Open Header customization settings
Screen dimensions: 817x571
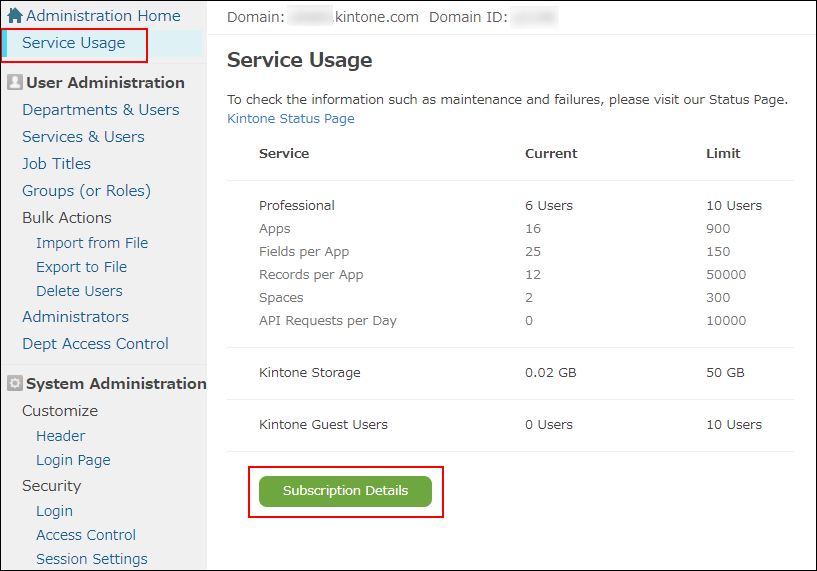[x=60, y=436]
